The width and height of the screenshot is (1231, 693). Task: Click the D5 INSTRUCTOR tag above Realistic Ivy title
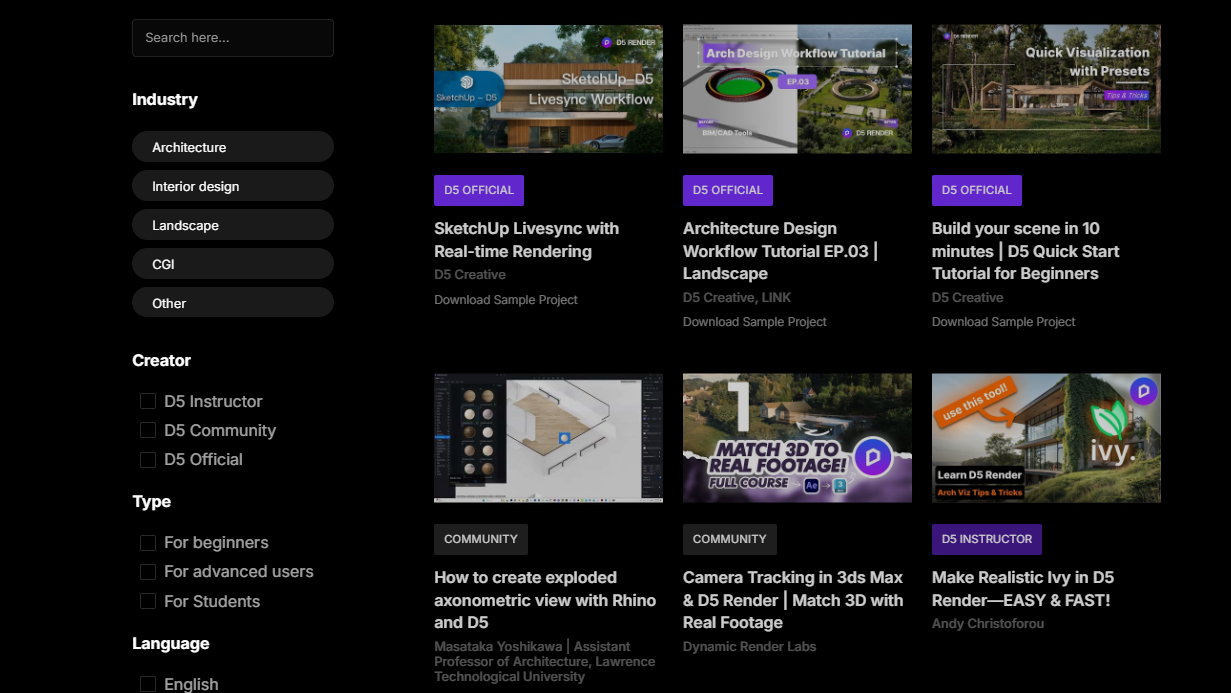[987, 539]
